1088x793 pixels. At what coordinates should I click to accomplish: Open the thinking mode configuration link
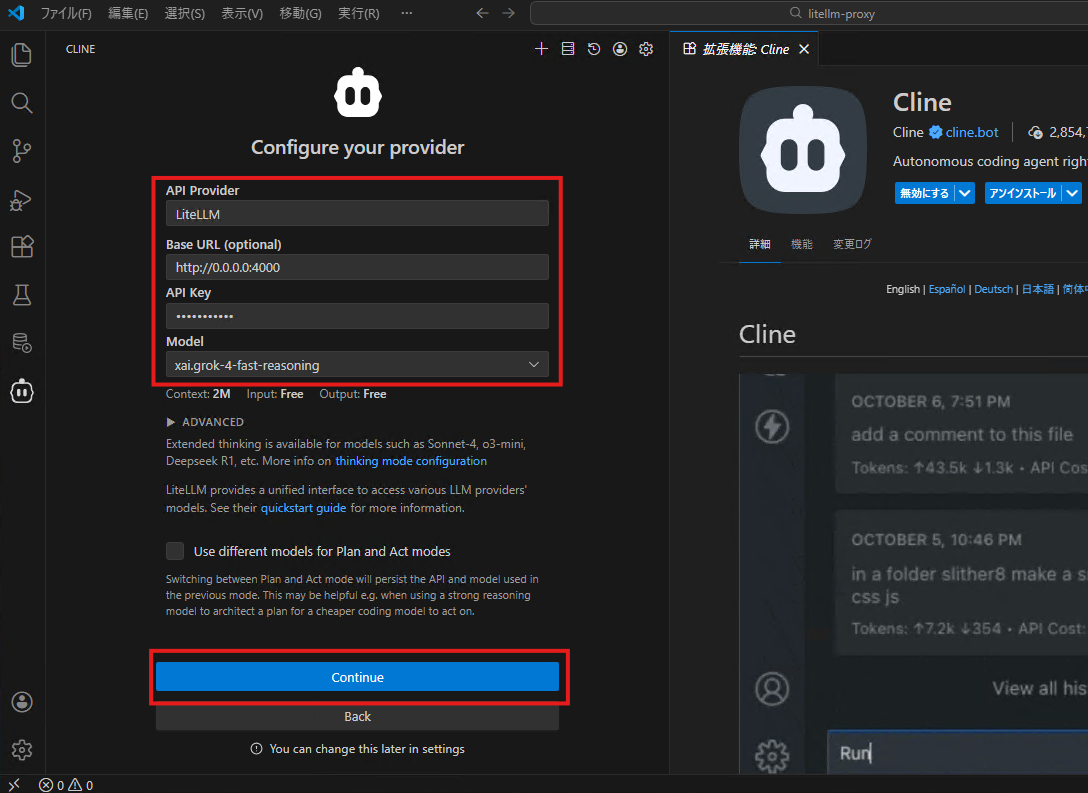point(411,461)
